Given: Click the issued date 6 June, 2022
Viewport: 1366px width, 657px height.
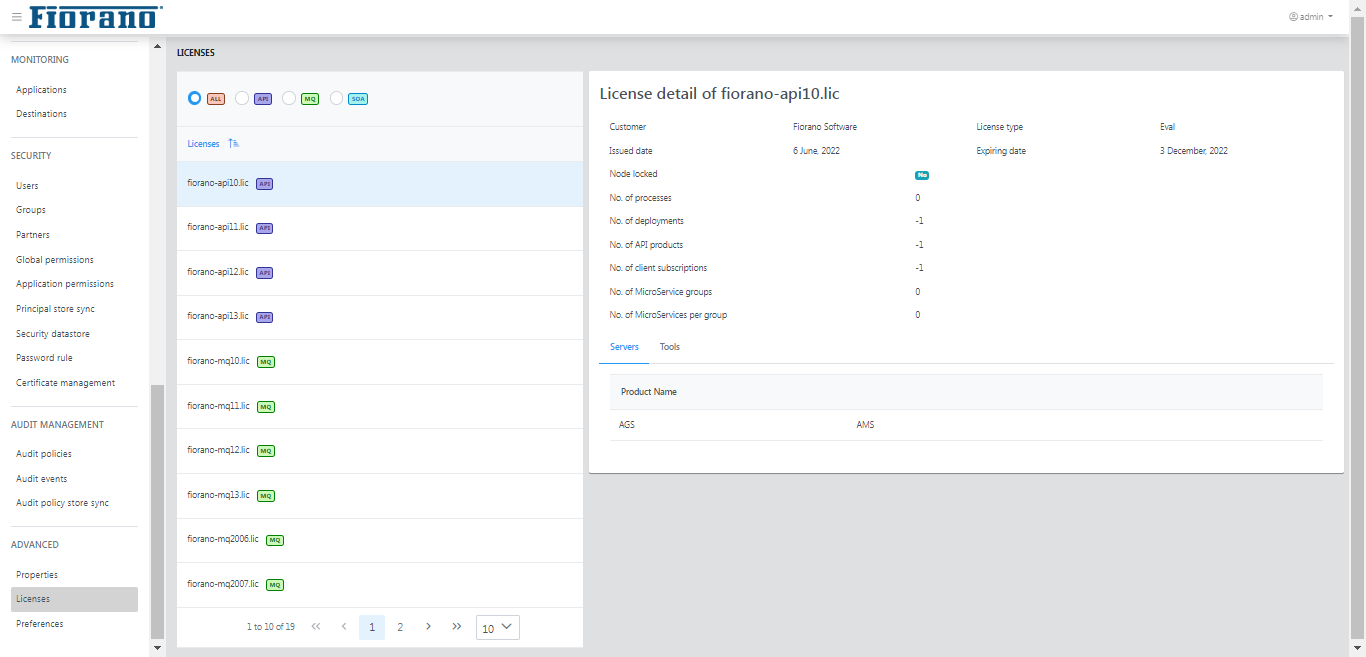Looking at the screenshot, I should 817,151.
